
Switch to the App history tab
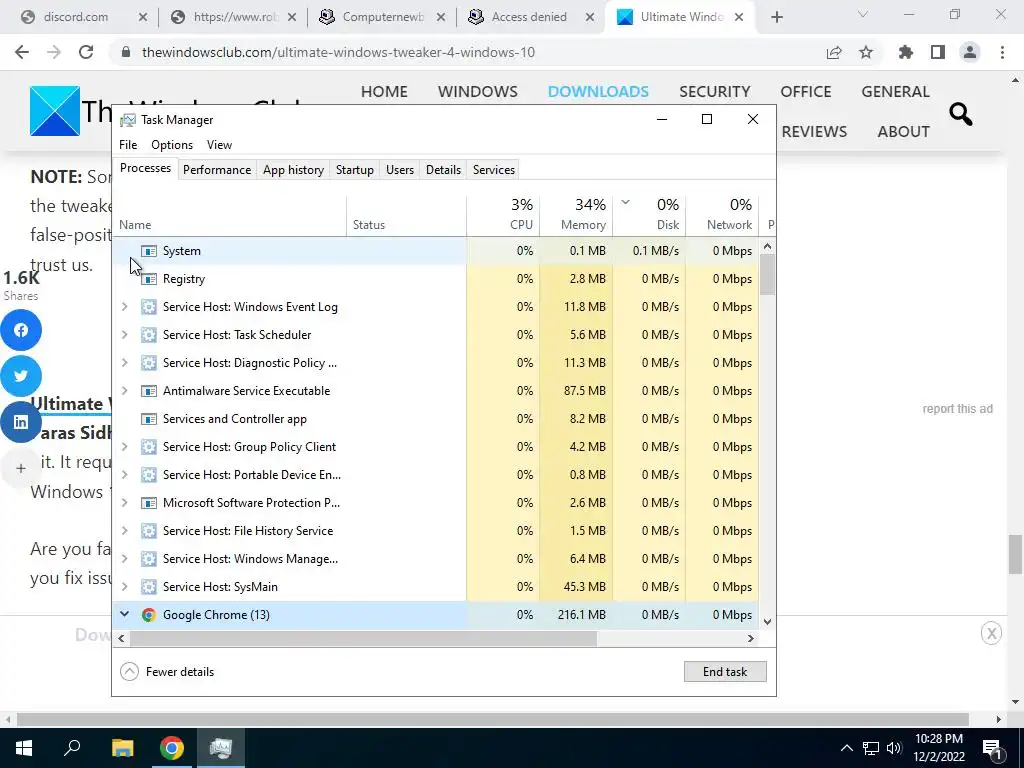pyautogui.click(x=293, y=170)
